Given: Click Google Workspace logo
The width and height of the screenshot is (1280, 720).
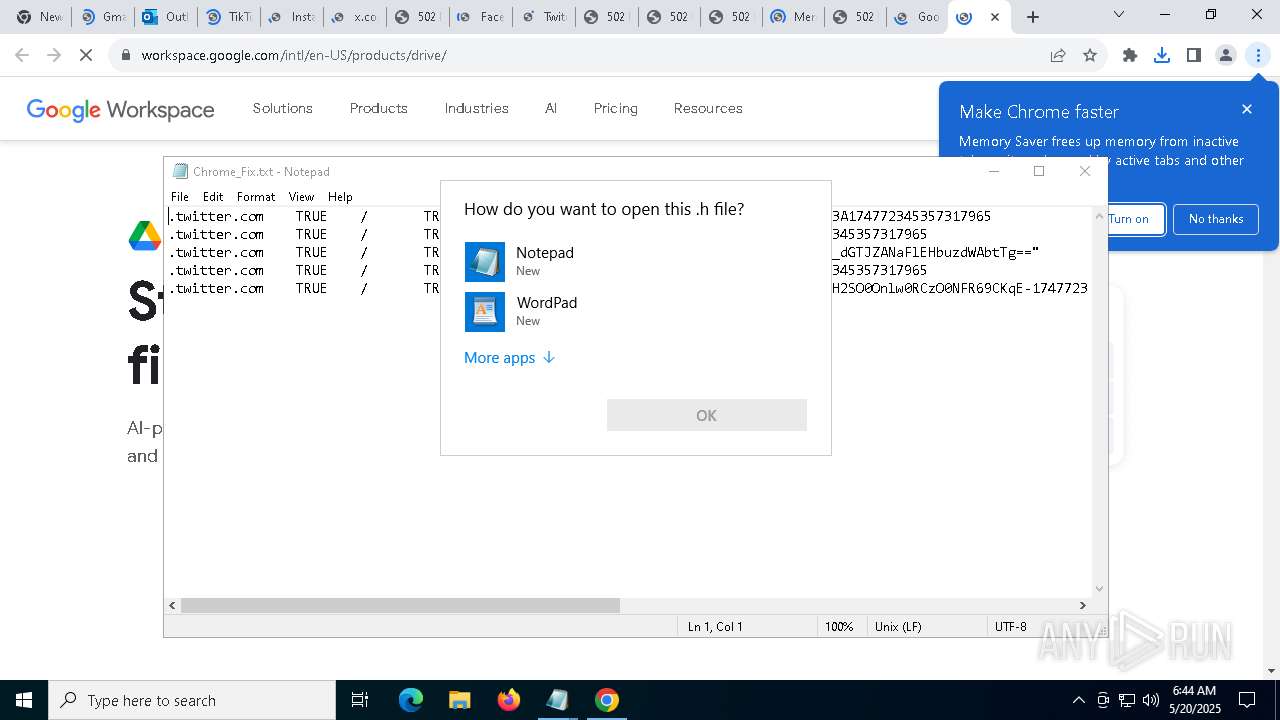Looking at the screenshot, I should pos(120,109).
